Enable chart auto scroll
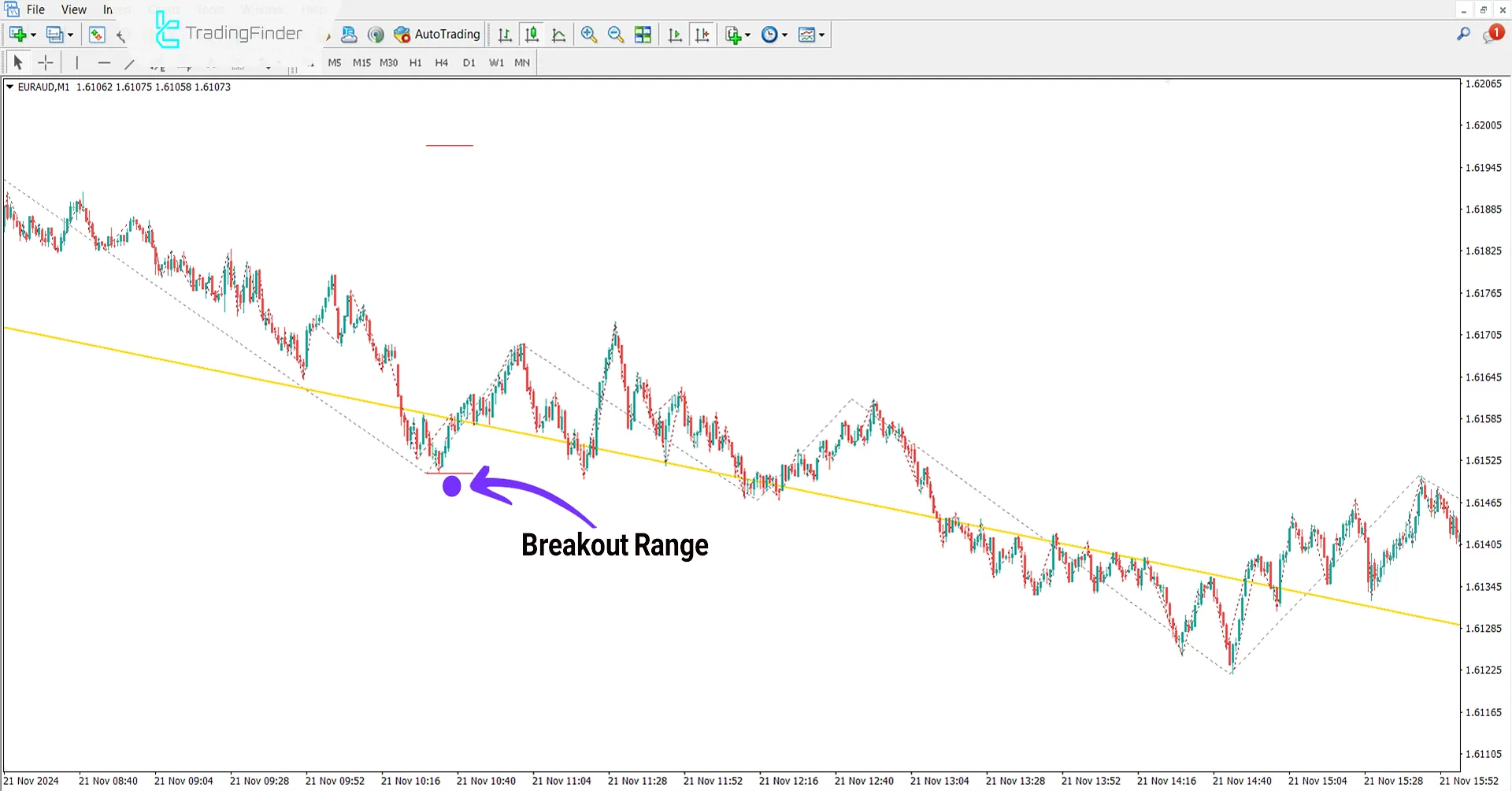Image resolution: width=1512 pixels, height=791 pixels. point(674,35)
